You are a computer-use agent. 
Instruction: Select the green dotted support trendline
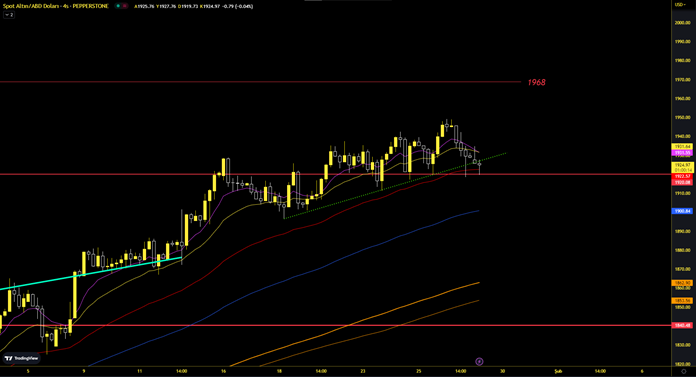[395, 186]
